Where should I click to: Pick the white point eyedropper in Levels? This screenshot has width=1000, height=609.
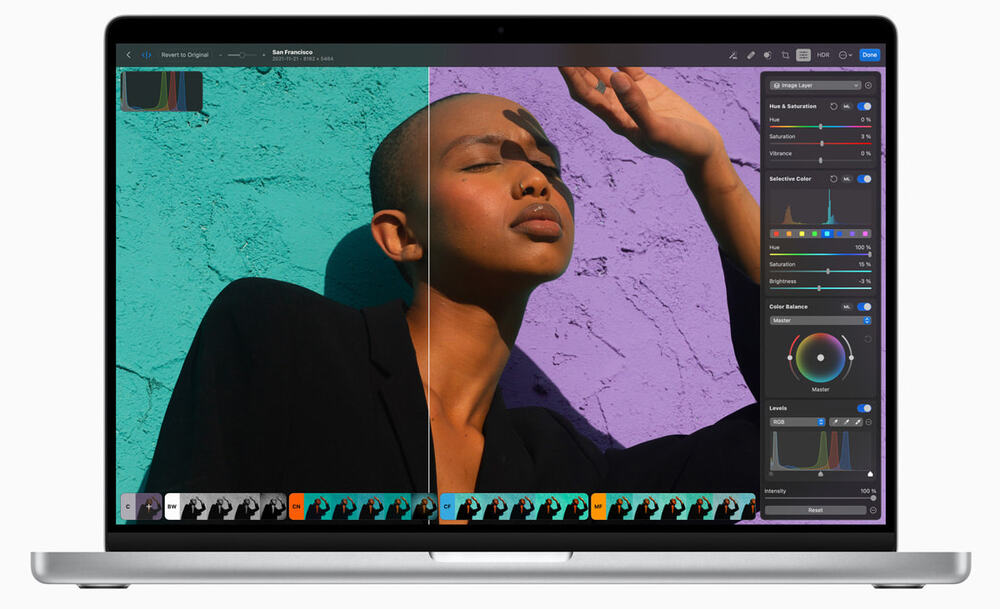click(858, 422)
